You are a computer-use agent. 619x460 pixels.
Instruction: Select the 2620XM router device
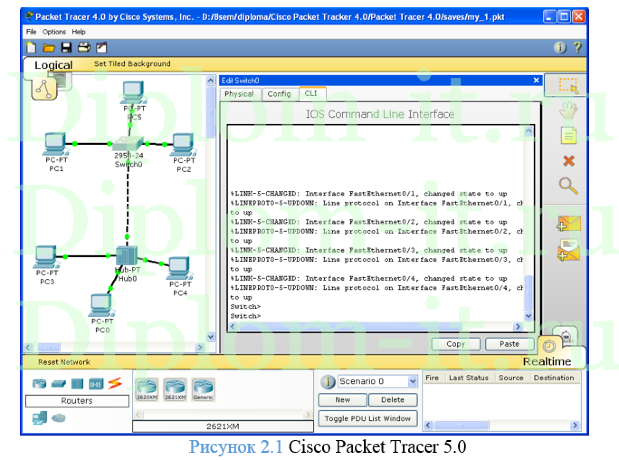pyautogui.click(x=146, y=388)
